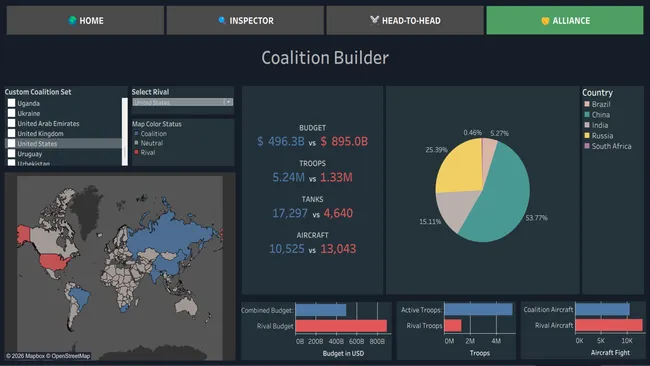Click the United States on the map
Viewport: 650px width, 366px height.
54,262
